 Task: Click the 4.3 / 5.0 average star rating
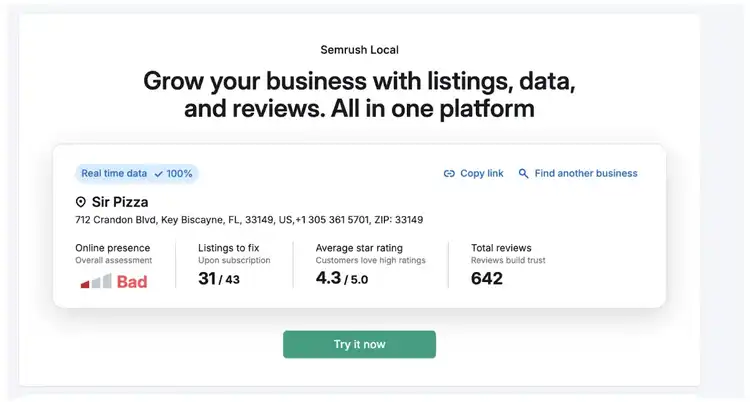(342, 278)
